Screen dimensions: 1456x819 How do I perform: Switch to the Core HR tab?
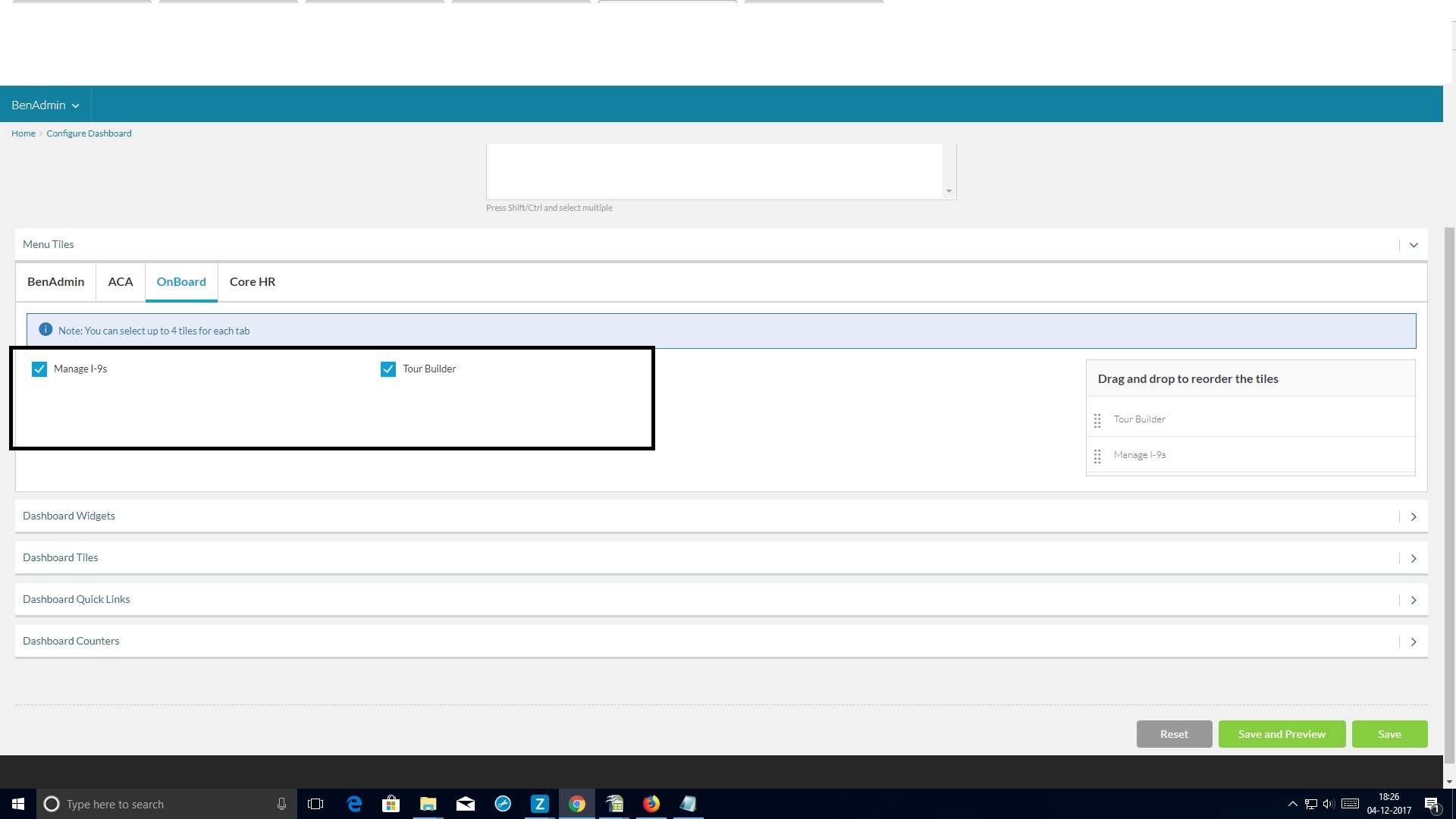click(253, 281)
